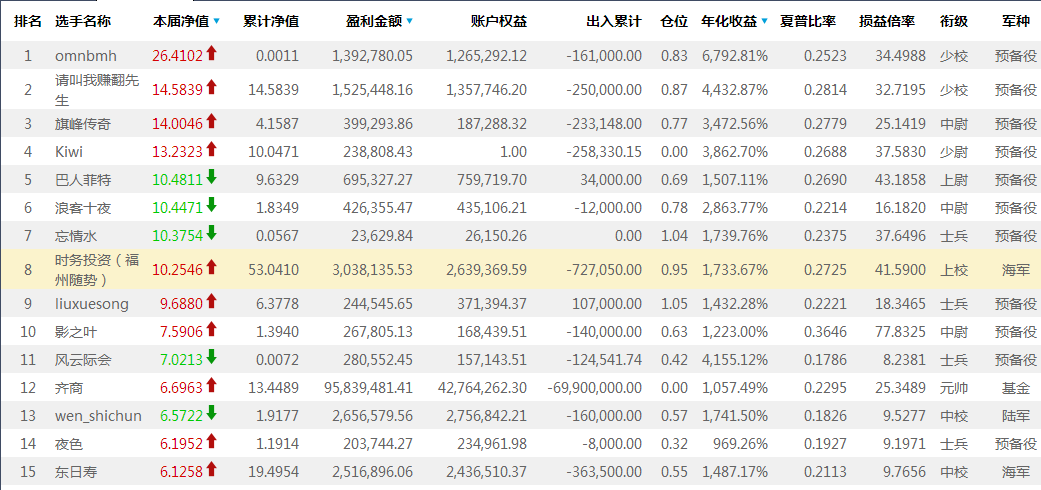Select 海军 in 东日寿 row
The height and width of the screenshot is (490, 1041).
point(1016,473)
